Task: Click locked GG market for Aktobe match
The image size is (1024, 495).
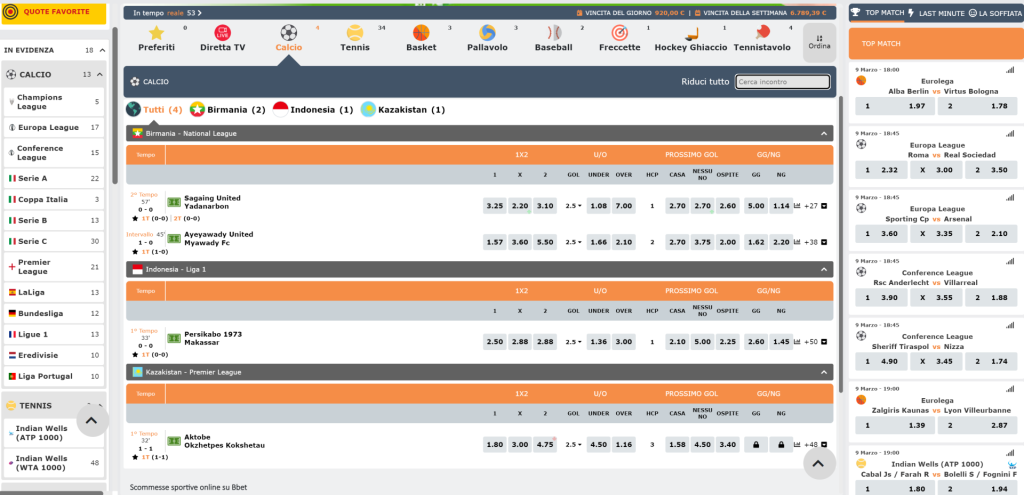Action: click(x=756, y=445)
